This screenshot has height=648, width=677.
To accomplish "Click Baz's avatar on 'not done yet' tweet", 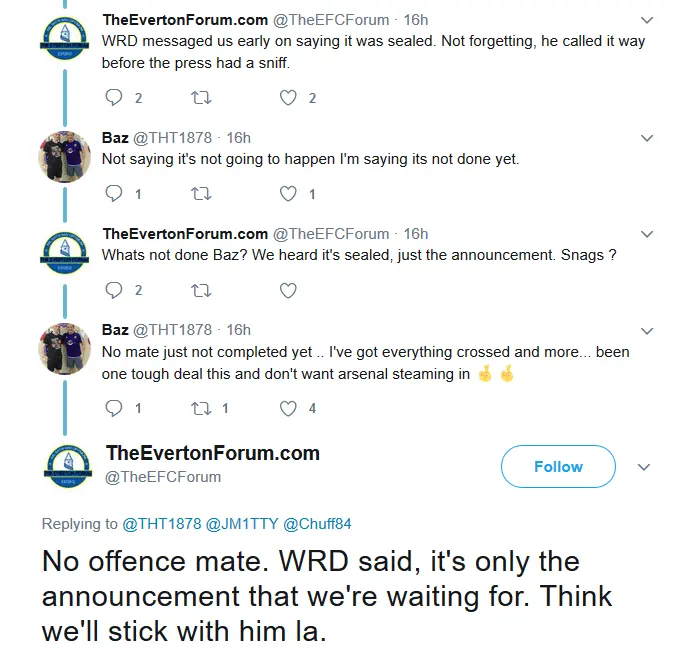I will 65,156.
